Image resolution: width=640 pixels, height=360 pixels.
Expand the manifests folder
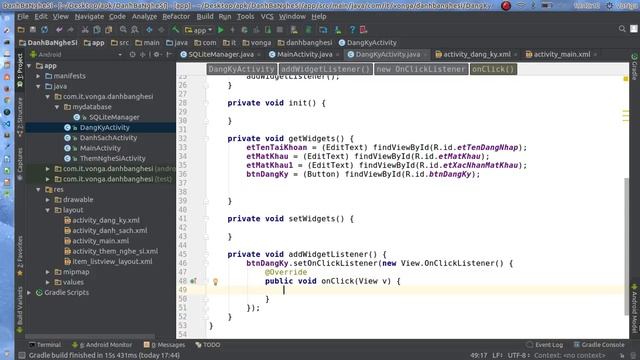coord(38,76)
